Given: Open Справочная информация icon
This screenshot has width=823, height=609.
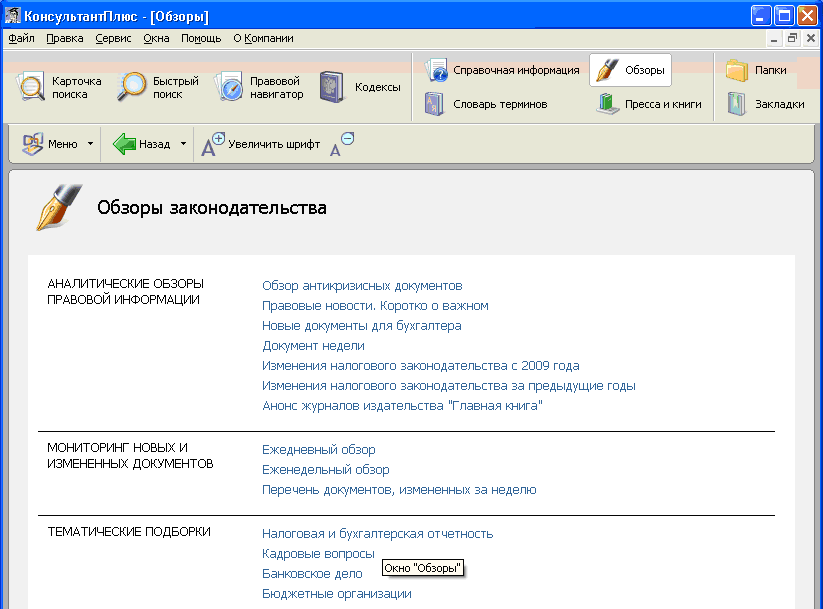Looking at the screenshot, I should click(x=437, y=70).
